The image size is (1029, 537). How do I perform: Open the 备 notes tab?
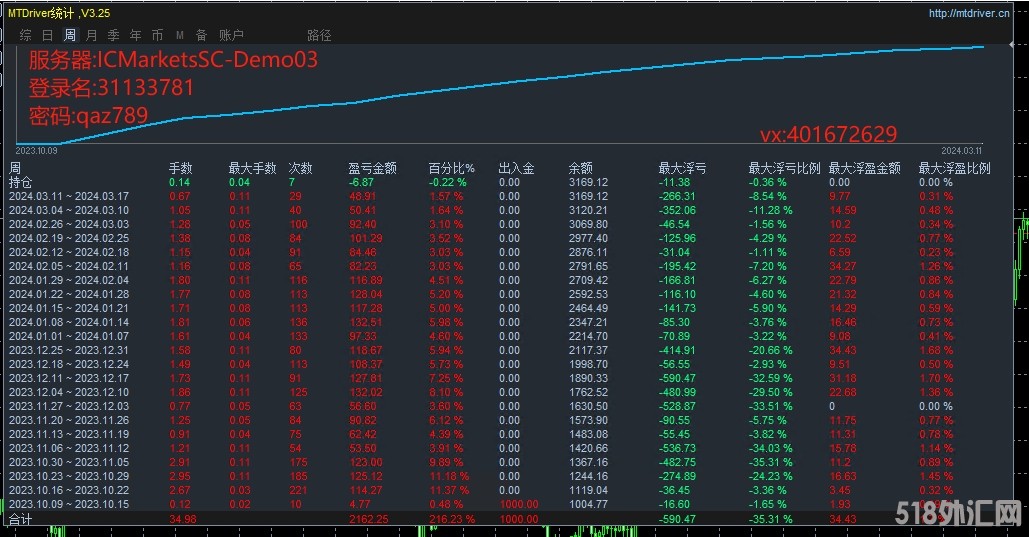(201, 35)
